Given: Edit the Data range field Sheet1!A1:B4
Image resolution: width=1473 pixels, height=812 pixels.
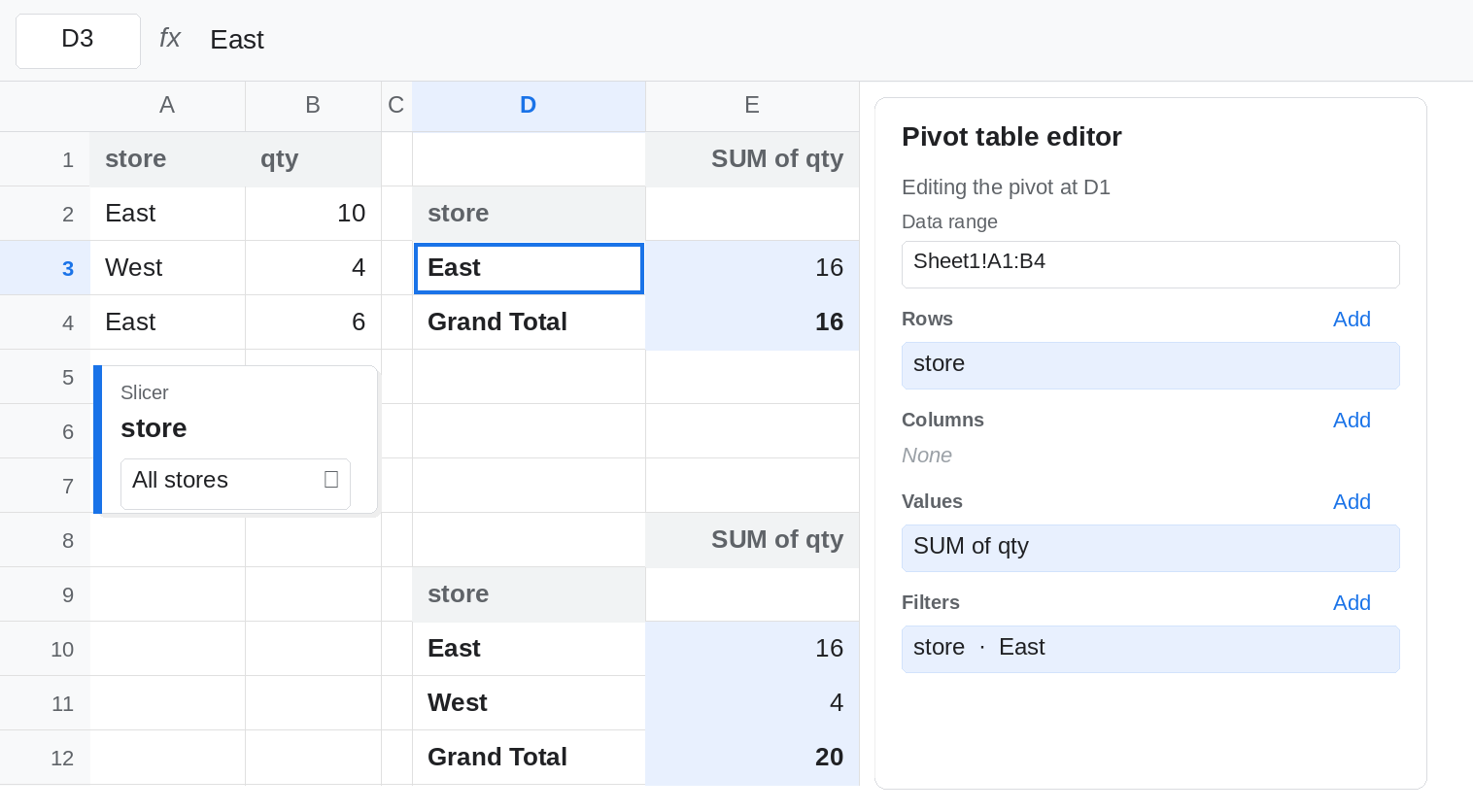Looking at the screenshot, I should tap(1150, 264).
